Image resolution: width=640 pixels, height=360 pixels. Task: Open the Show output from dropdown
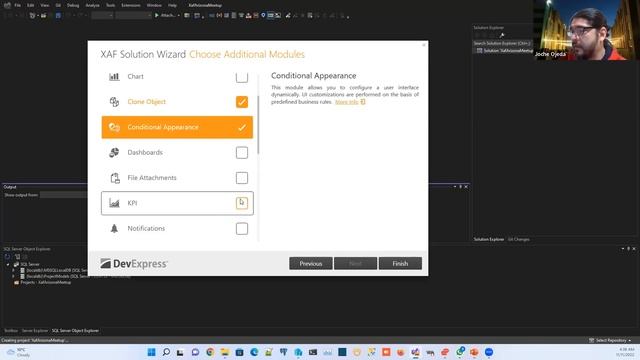click(63, 195)
